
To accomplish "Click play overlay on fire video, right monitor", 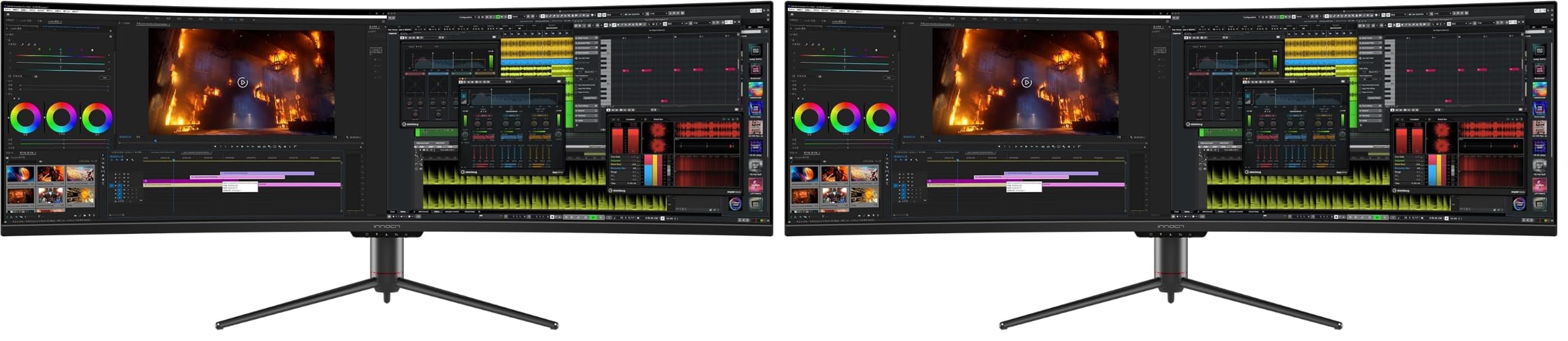I will click(1027, 82).
